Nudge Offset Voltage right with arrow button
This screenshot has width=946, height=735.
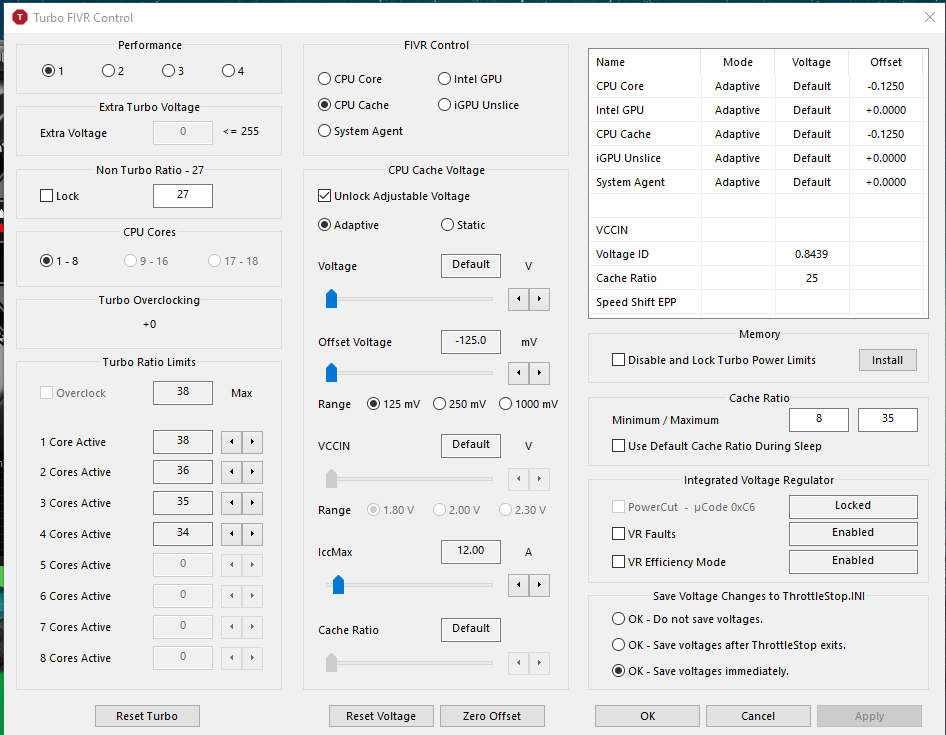539,373
